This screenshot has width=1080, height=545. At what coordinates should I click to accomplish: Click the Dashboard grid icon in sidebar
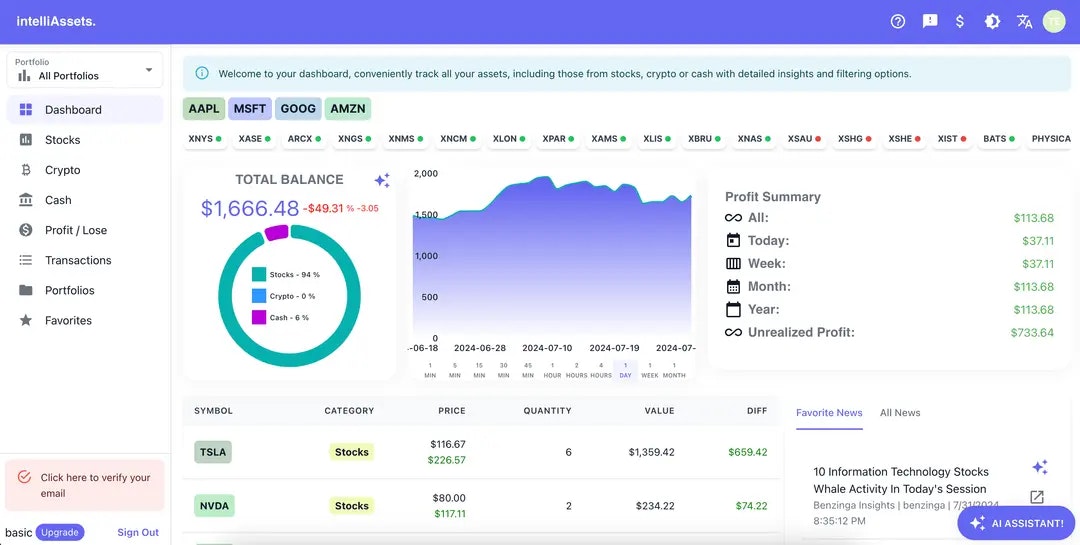[x=26, y=110]
